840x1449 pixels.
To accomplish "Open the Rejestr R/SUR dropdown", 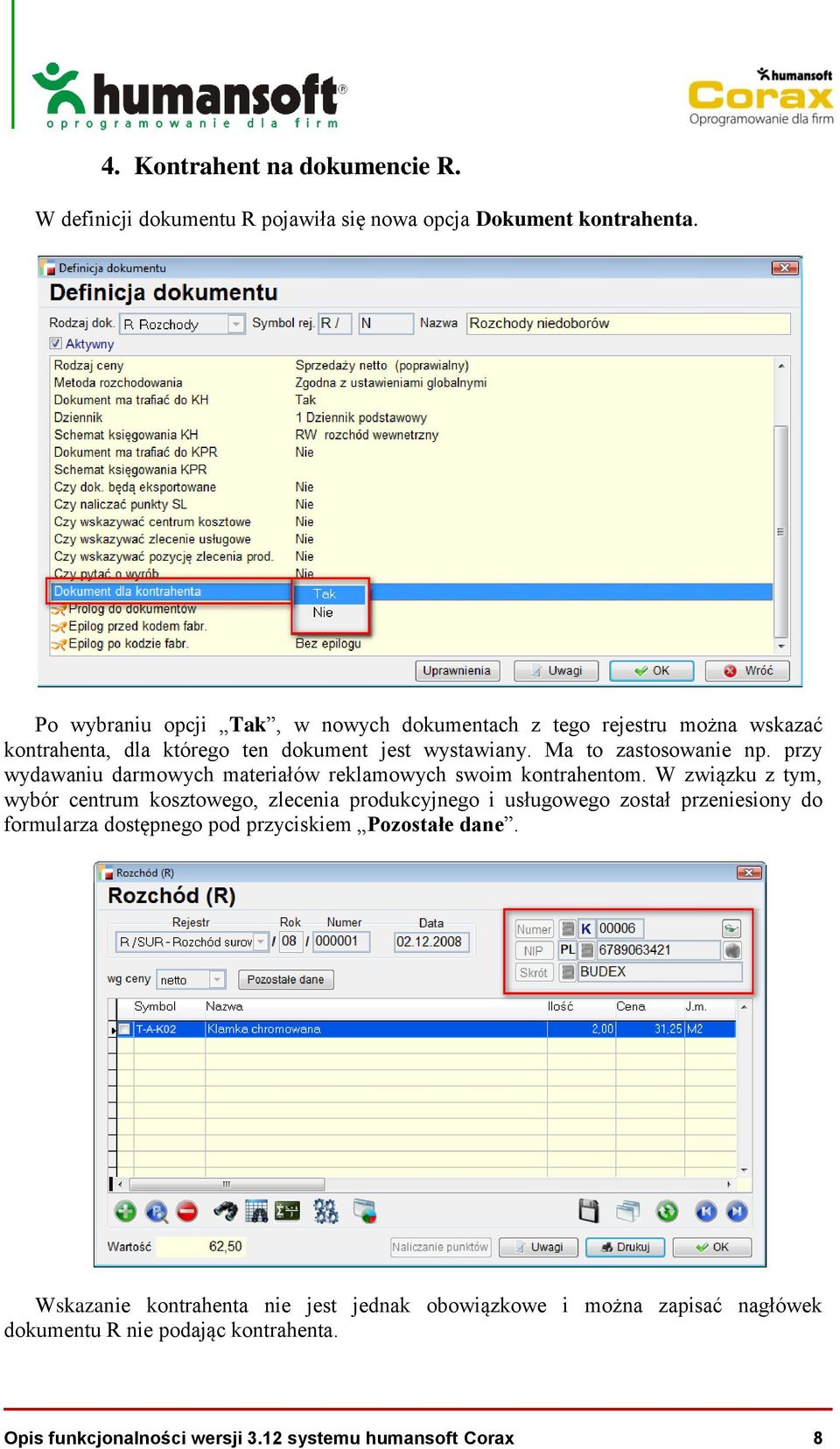I will (260, 941).
